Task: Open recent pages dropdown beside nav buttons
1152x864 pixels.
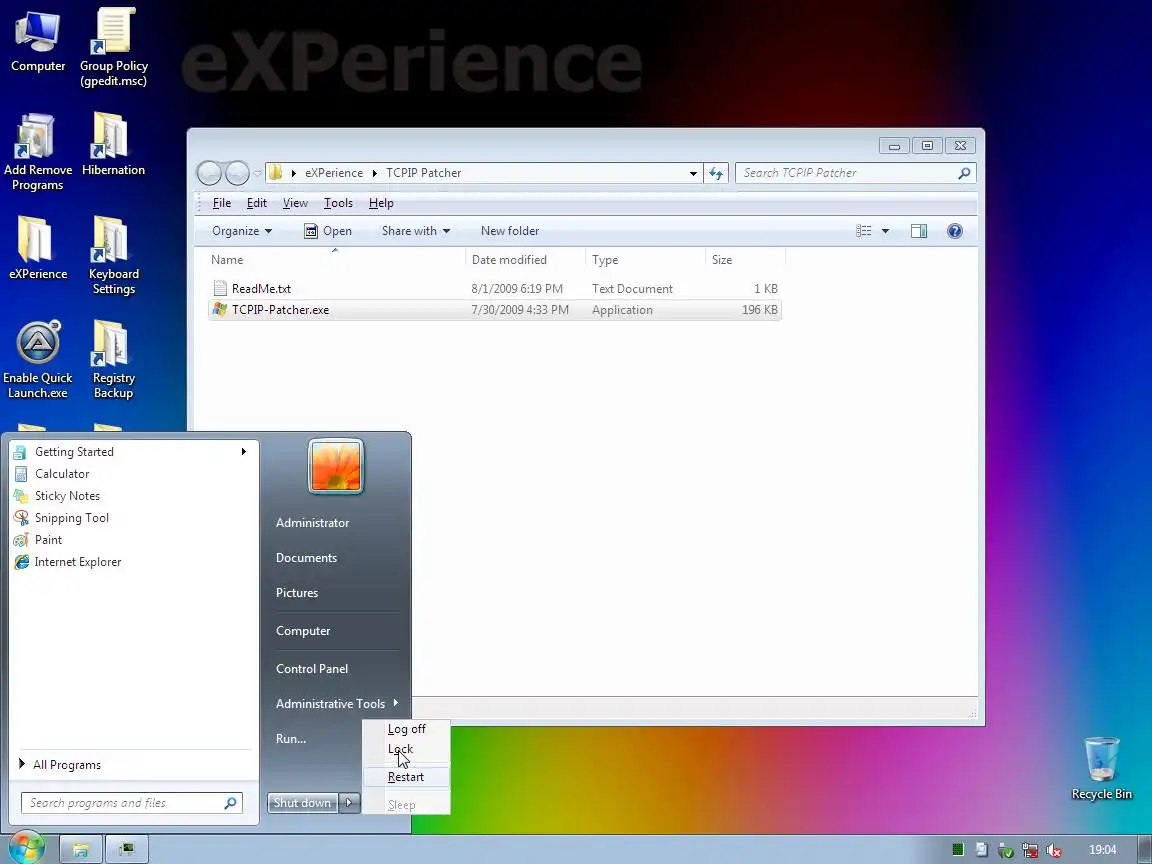Action: (x=257, y=173)
